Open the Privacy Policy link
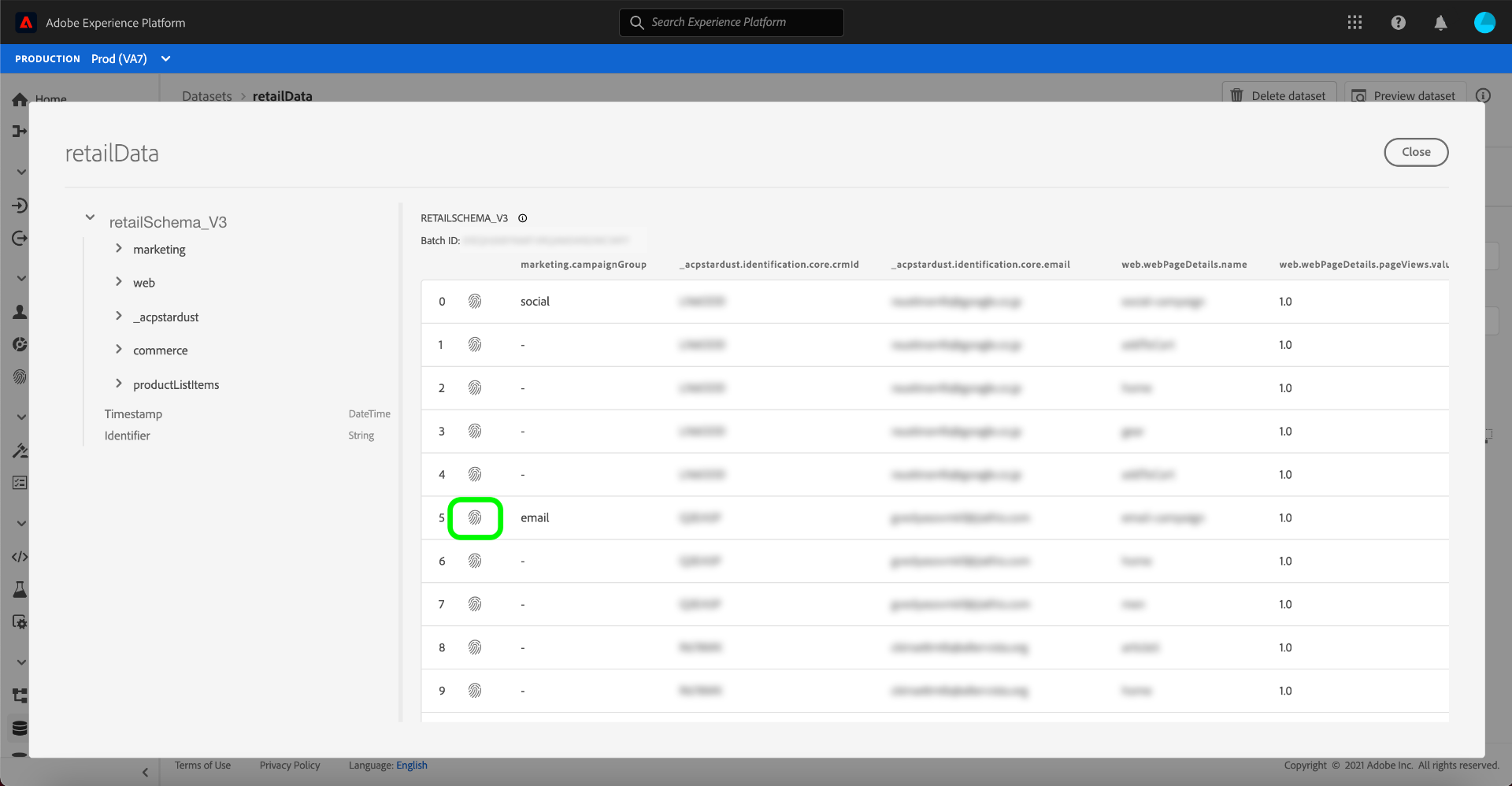Screen dimensions: 1512x786 [290, 766]
